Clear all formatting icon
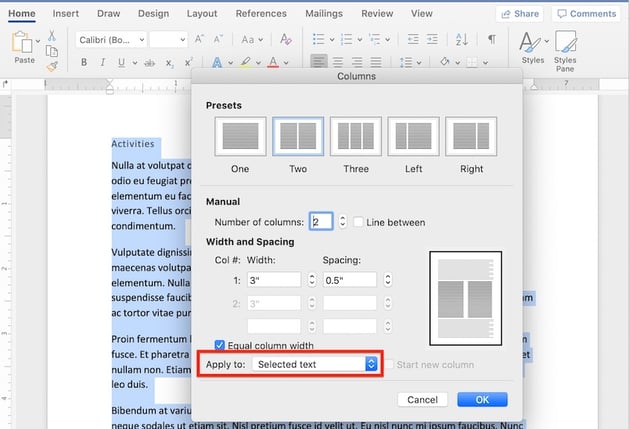Viewport: 630px width, 429px height. pyautogui.click(x=286, y=39)
